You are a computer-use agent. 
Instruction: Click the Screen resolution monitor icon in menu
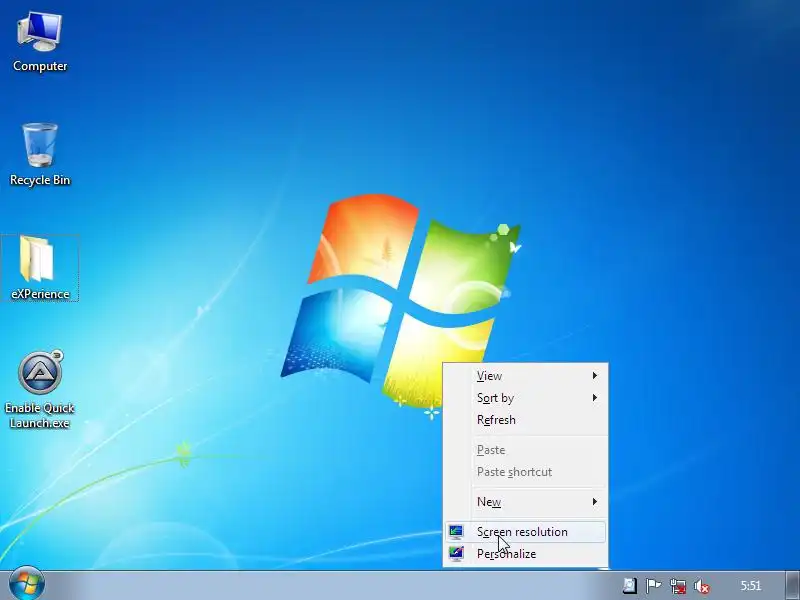coord(456,532)
